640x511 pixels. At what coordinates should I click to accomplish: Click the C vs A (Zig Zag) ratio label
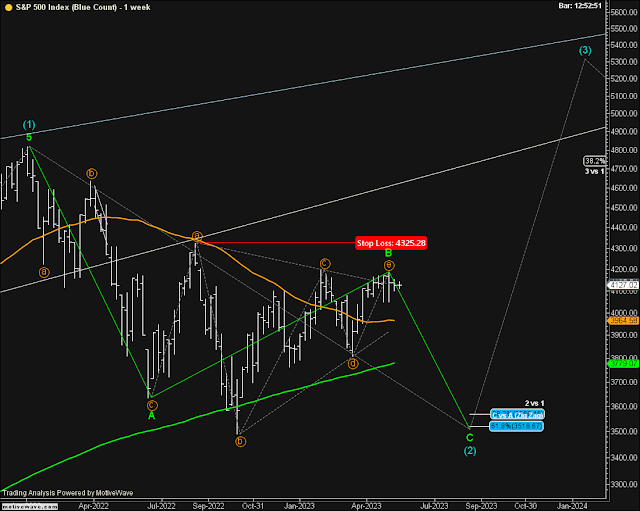(x=517, y=415)
